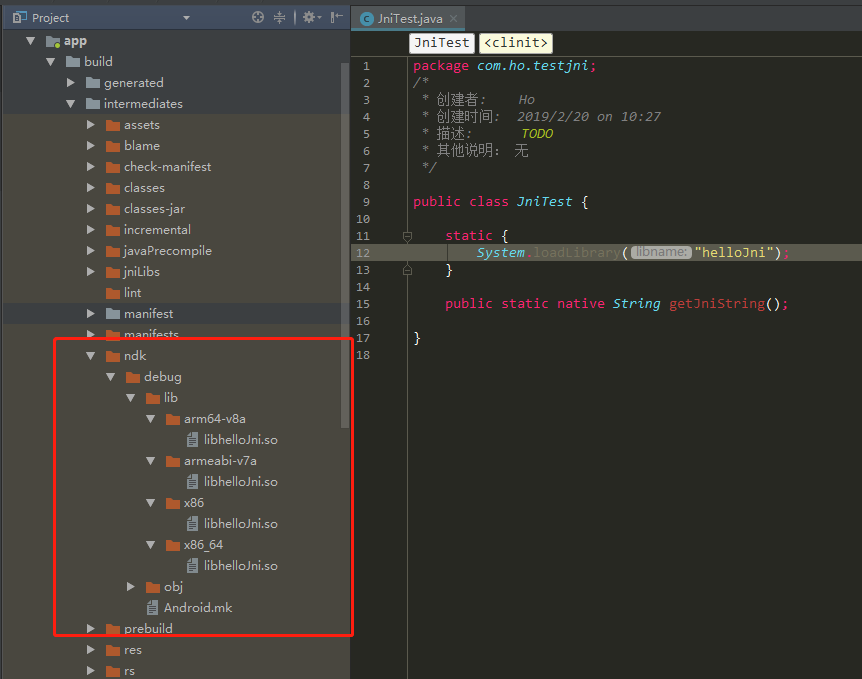
Task: Open Project panel settings gear
Action: [x=312, y=17]
